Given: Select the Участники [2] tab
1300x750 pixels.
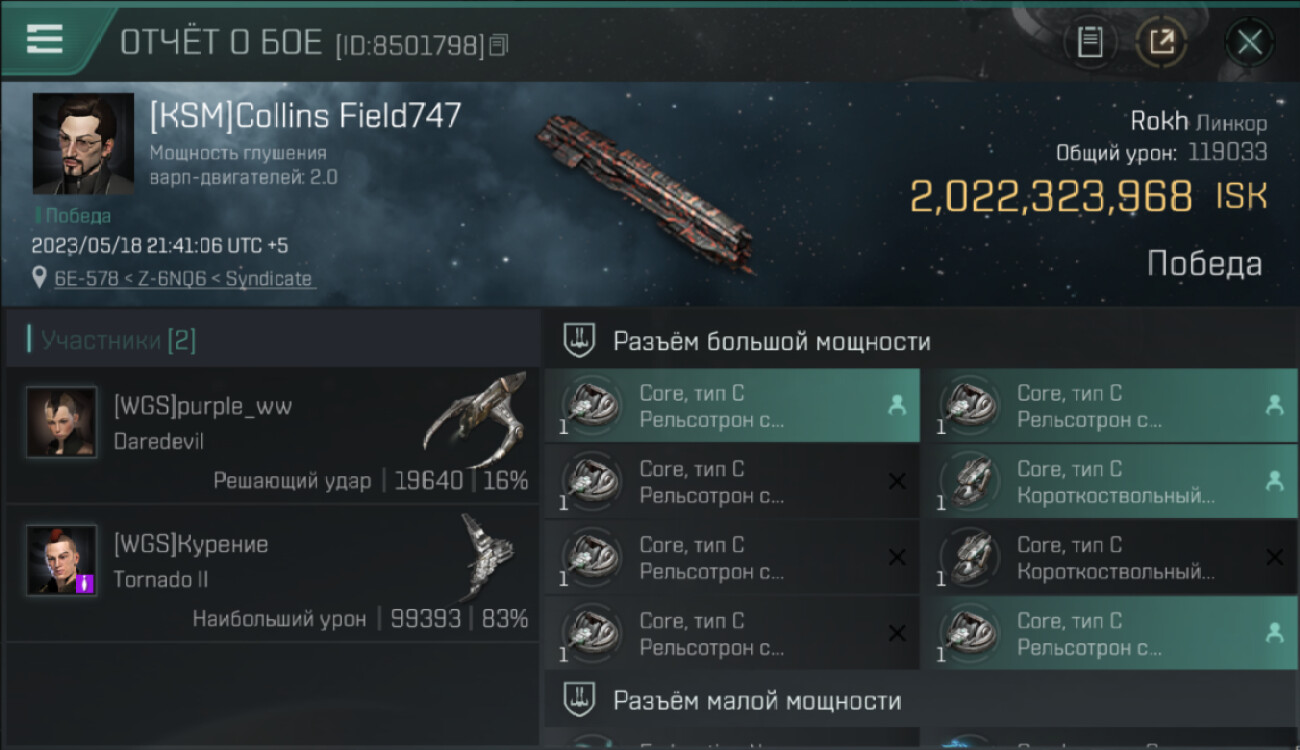Looking at the screenshot, I should tap(118, 340).
